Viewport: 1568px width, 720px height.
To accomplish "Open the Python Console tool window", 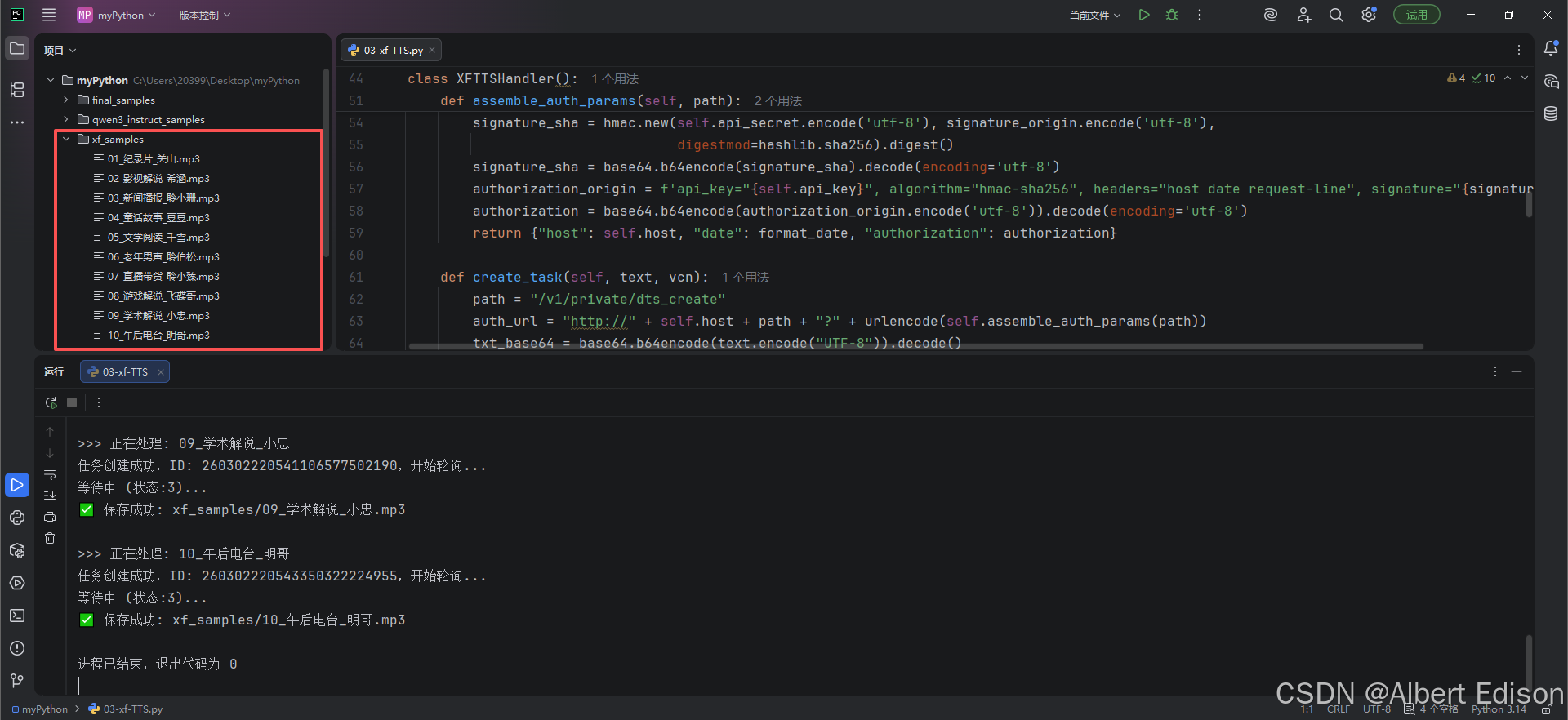I will [16, 518].
